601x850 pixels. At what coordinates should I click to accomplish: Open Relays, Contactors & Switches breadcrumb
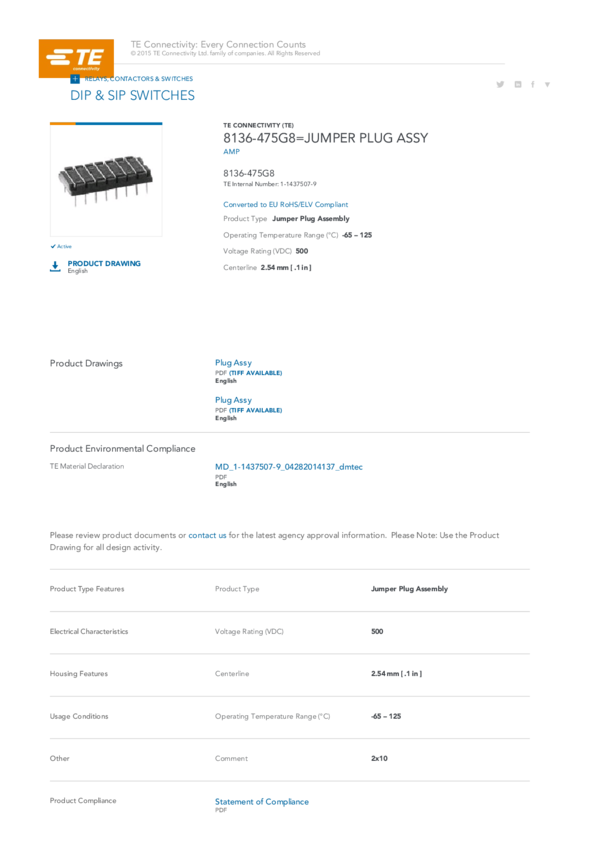click(x=139, y=79)
